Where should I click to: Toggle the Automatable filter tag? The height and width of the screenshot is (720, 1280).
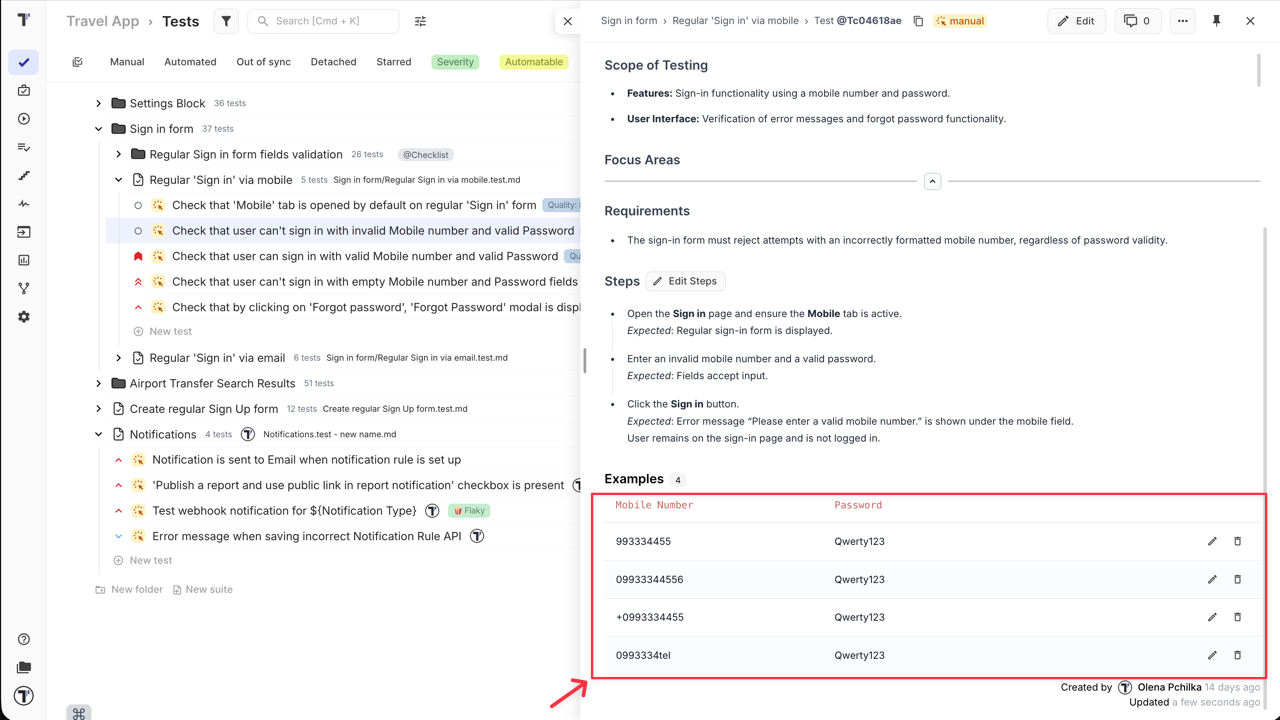pos(533,62)
